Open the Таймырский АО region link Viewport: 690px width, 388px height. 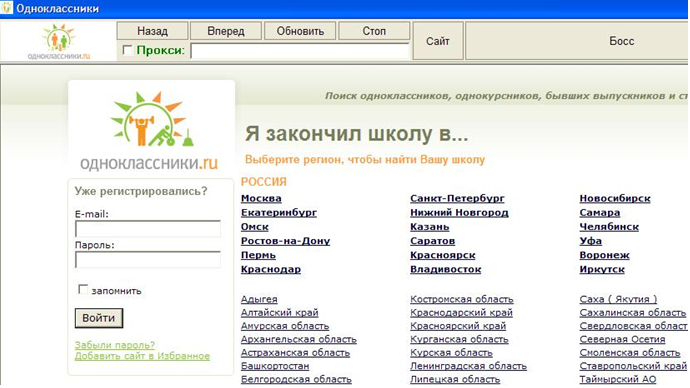618,379
